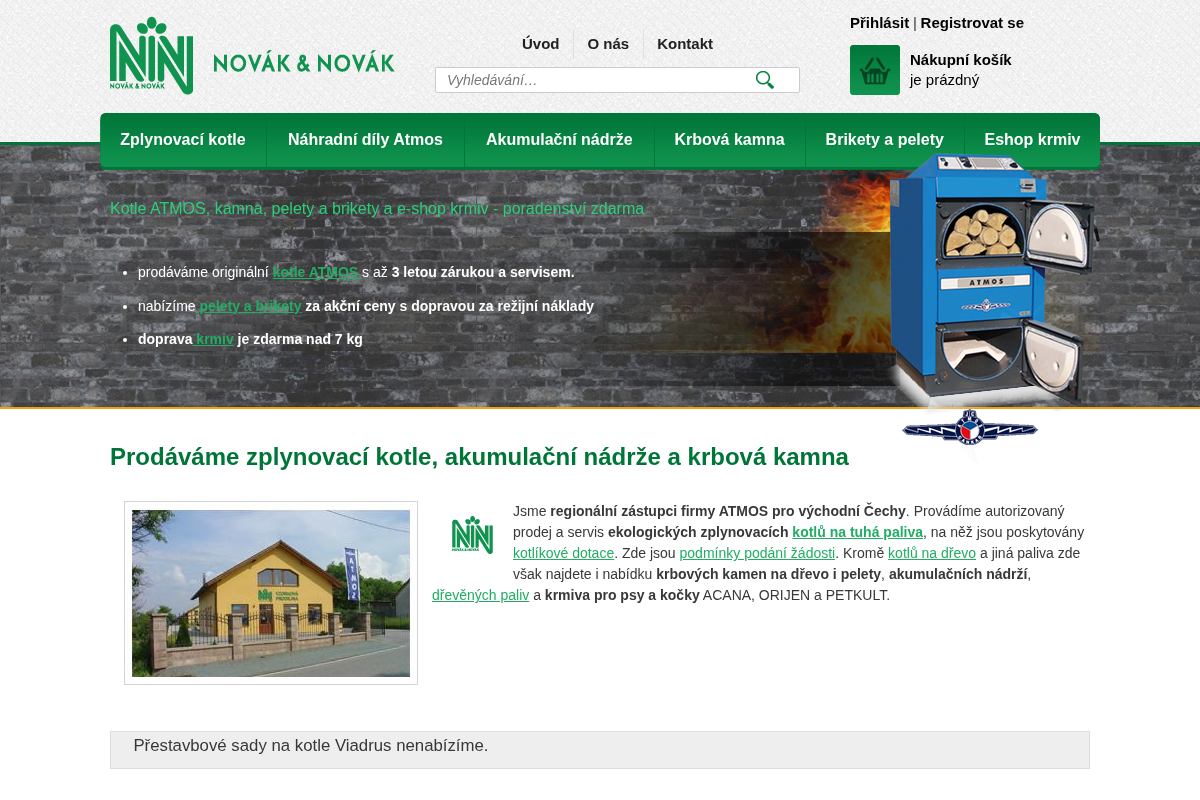Open the Eshop krmiv category
The height and width of the screenshot is (800, 1200).
coord(1032,140)
